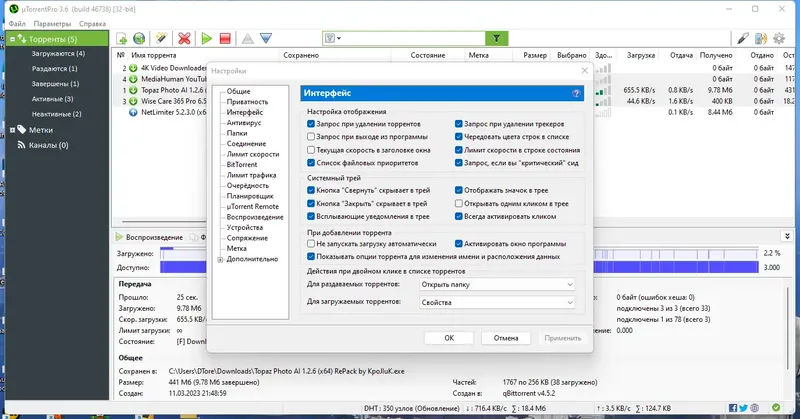Image resolution: width=800 pixels, height=419 pixels.
Task: Click the red X Remove Torrent icon
Action: (184, 38)
